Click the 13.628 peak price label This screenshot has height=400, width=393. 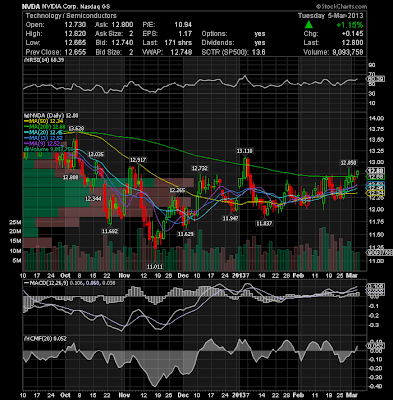point(76,128)
